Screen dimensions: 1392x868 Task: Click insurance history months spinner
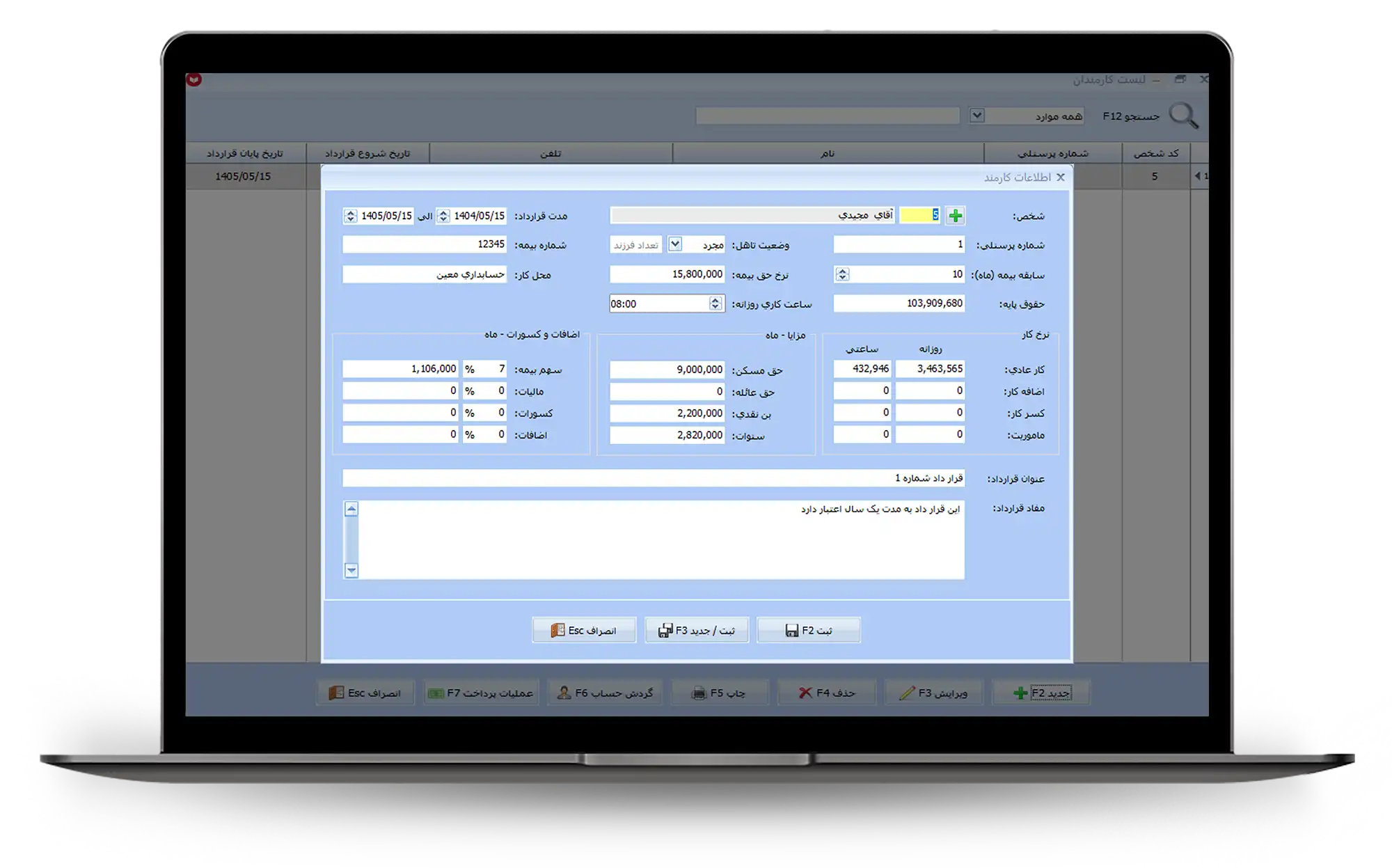pos(842,274)
